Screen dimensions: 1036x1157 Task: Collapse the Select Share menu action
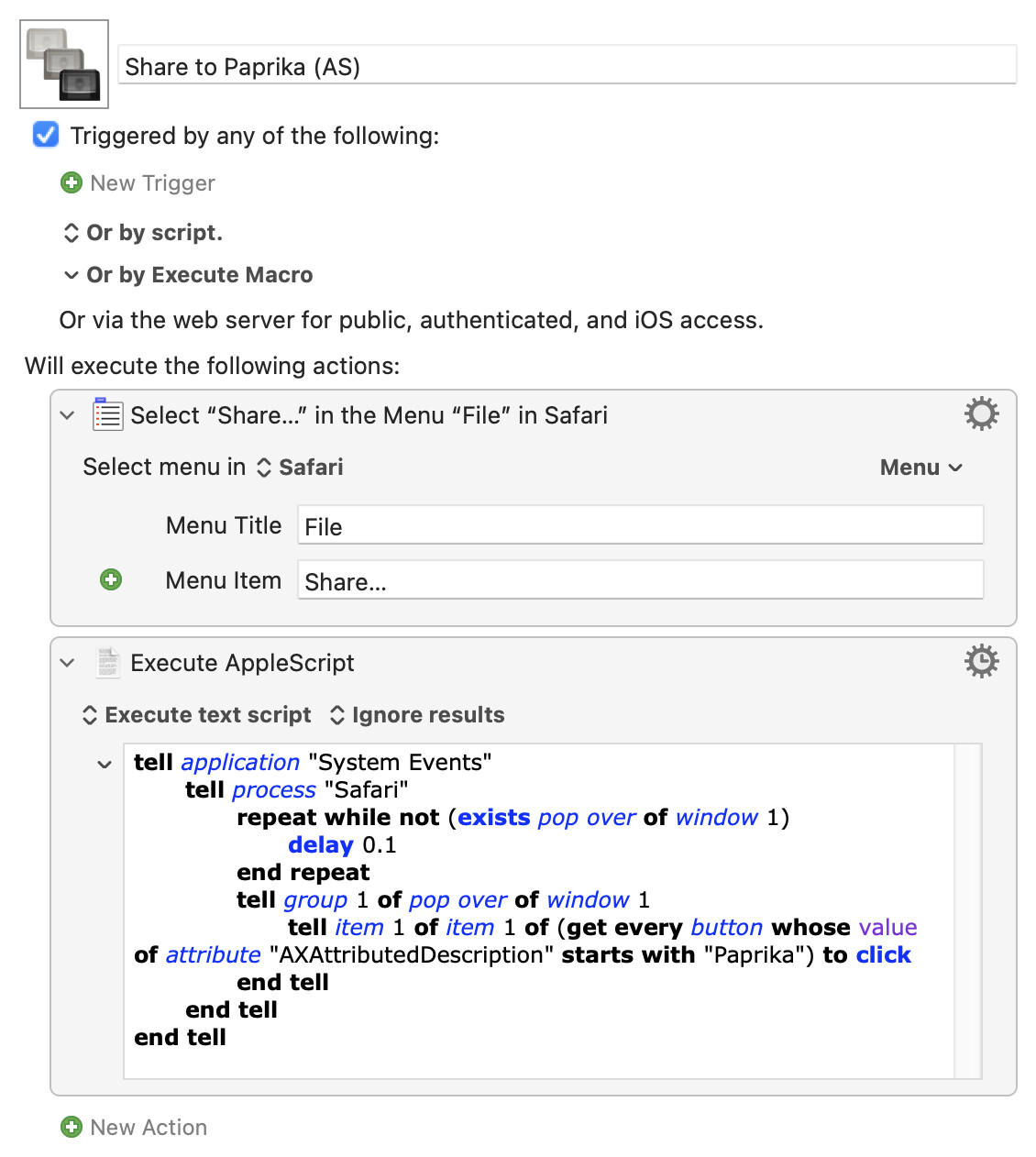[x=67, y=415]
